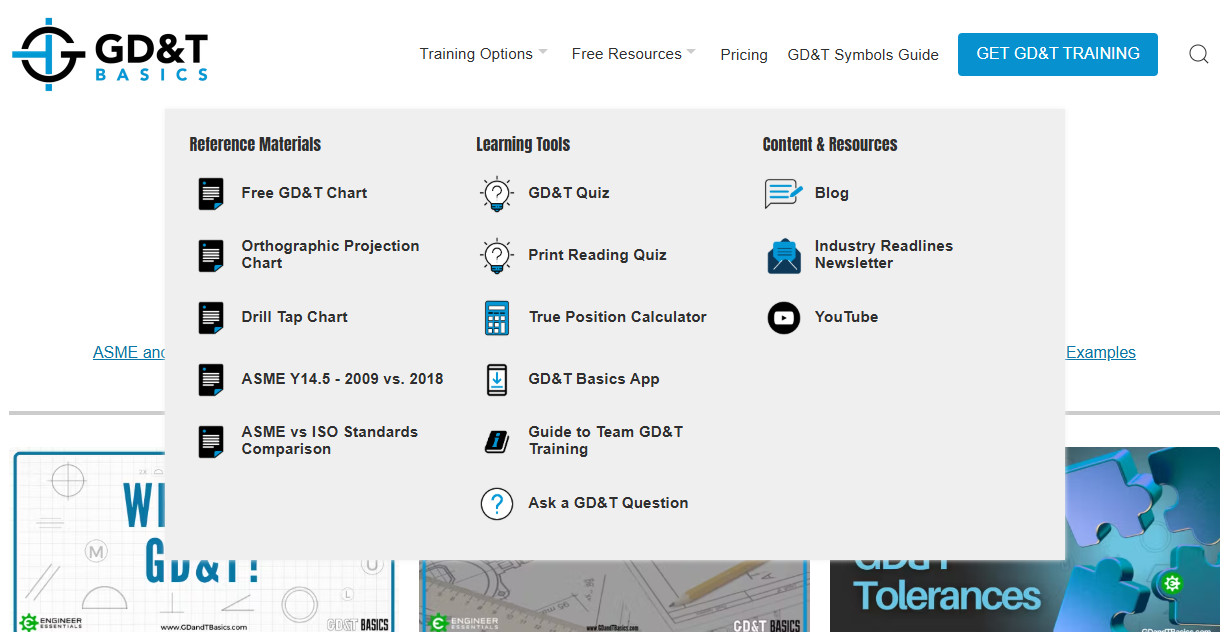Click the Examples link
This screenshot has height=632, width=1229.
click(x=1100, y=353)
